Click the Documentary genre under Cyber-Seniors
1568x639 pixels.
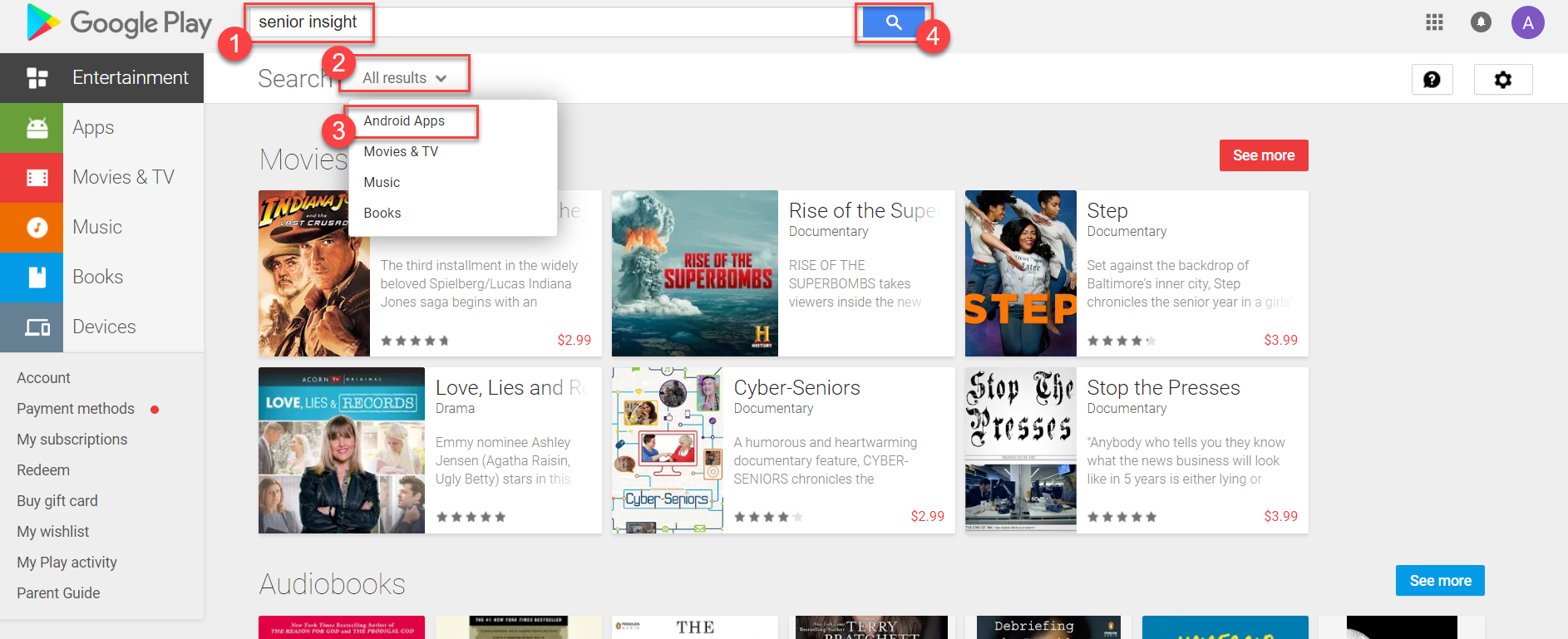click(773, 409)
